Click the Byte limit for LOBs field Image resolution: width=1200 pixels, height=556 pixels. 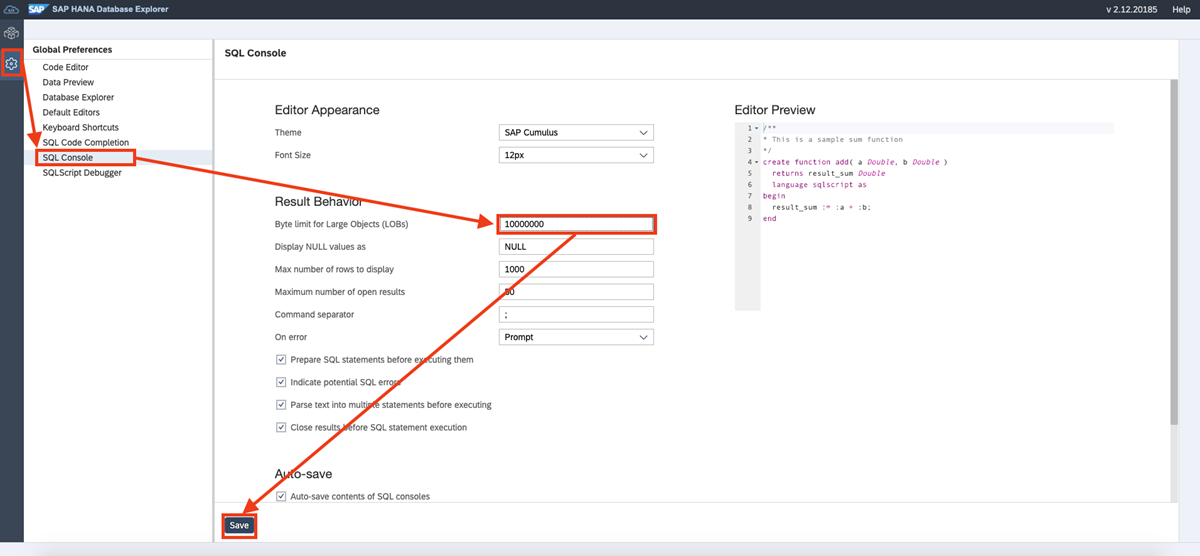tap(576, 224)
